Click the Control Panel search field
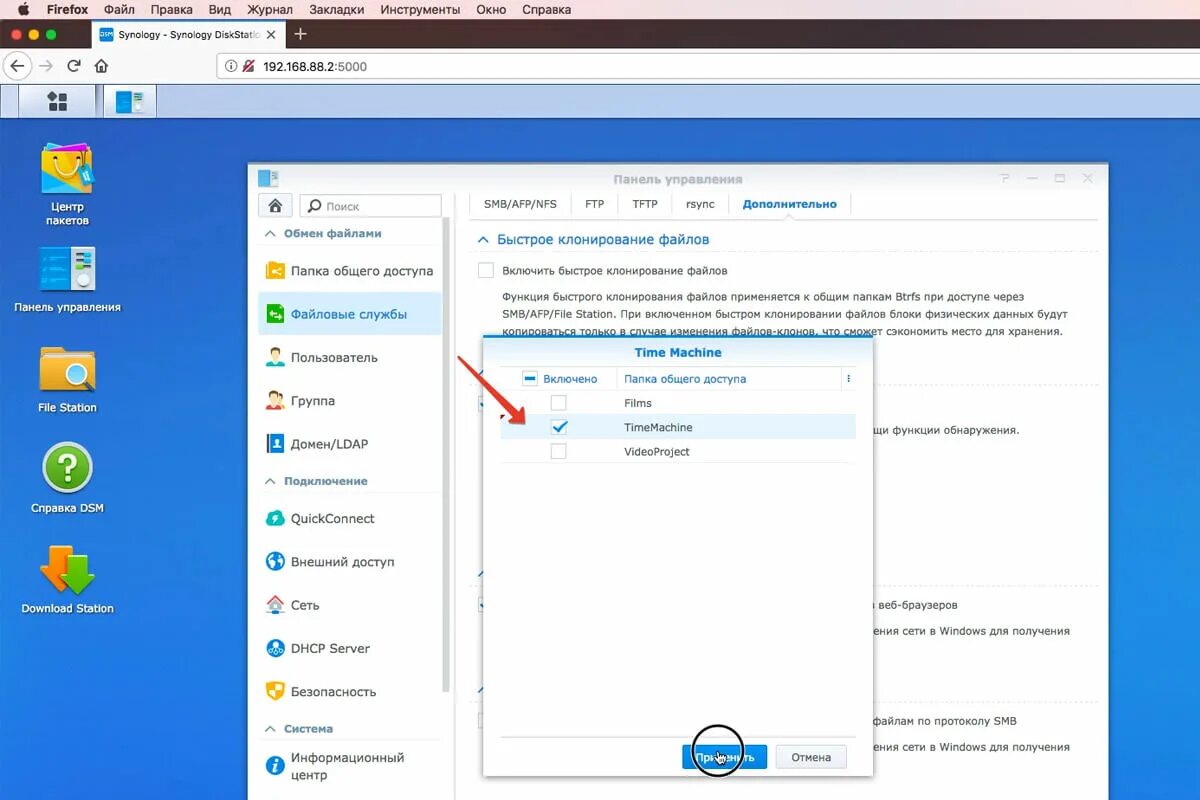 pos(371,205)
